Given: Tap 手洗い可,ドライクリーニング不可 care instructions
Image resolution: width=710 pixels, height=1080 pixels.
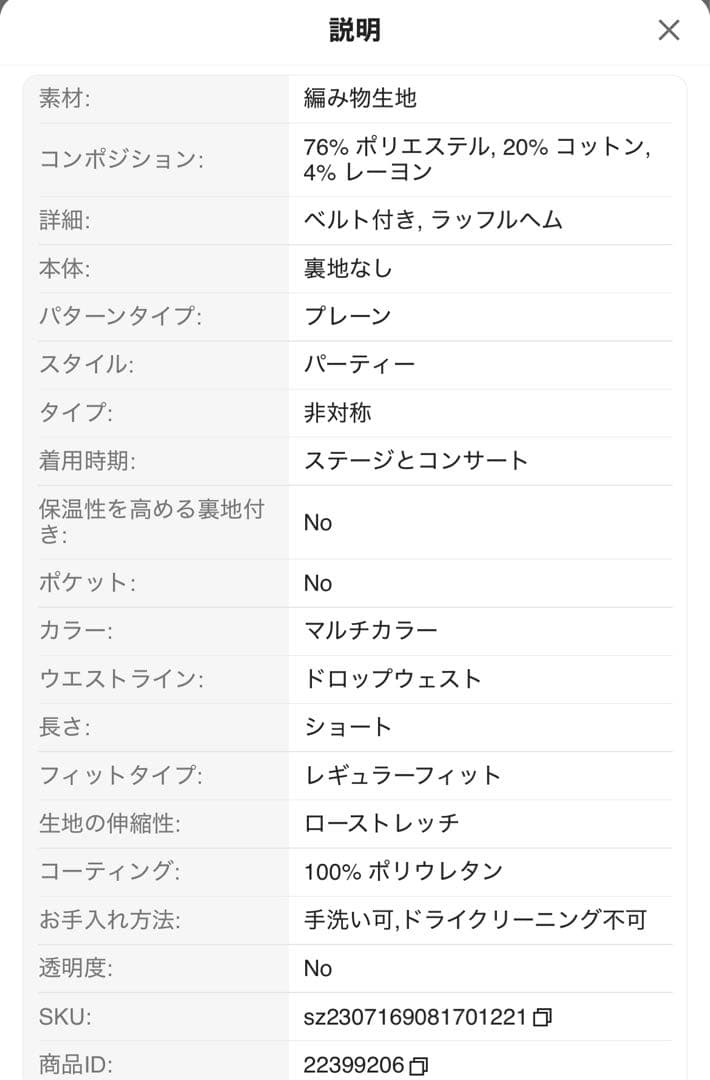Looking at the screenshot, I should click(x=475, y=920).
